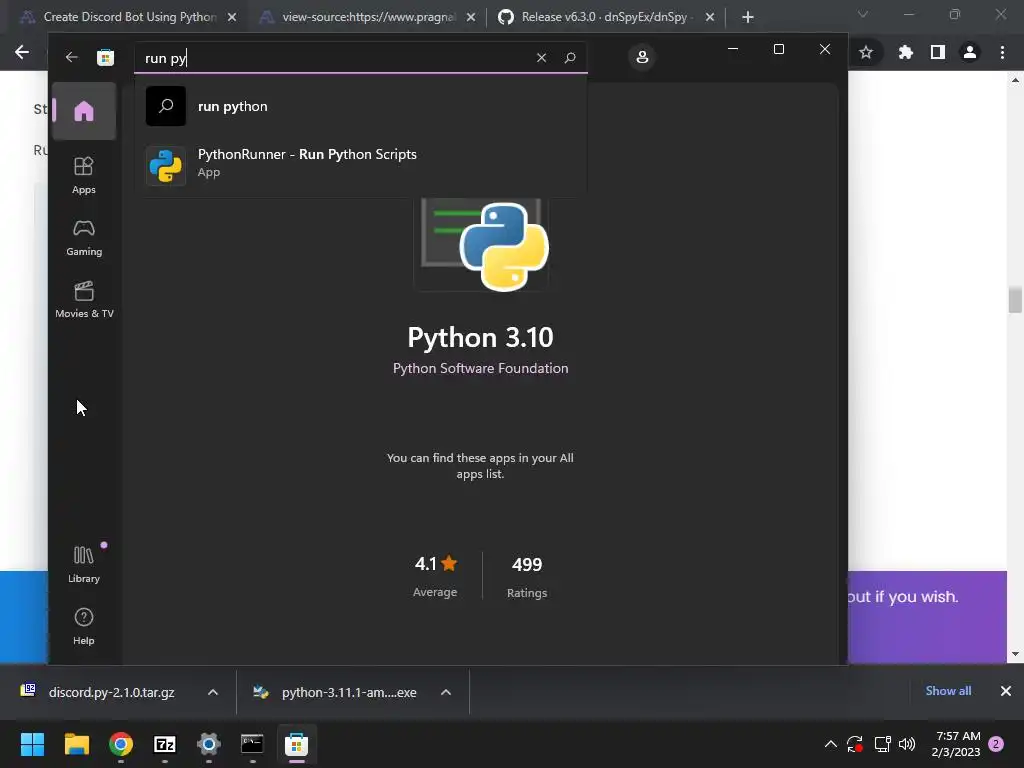This screenshot has width=1024, height=768.
Task: Open the volume tray icon
Action: coord(907,744)
